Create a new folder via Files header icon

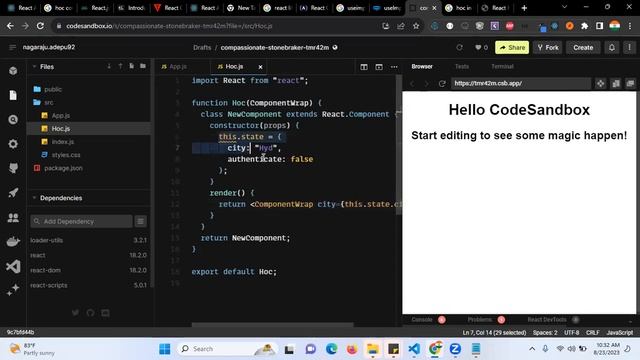click(143, 66)
